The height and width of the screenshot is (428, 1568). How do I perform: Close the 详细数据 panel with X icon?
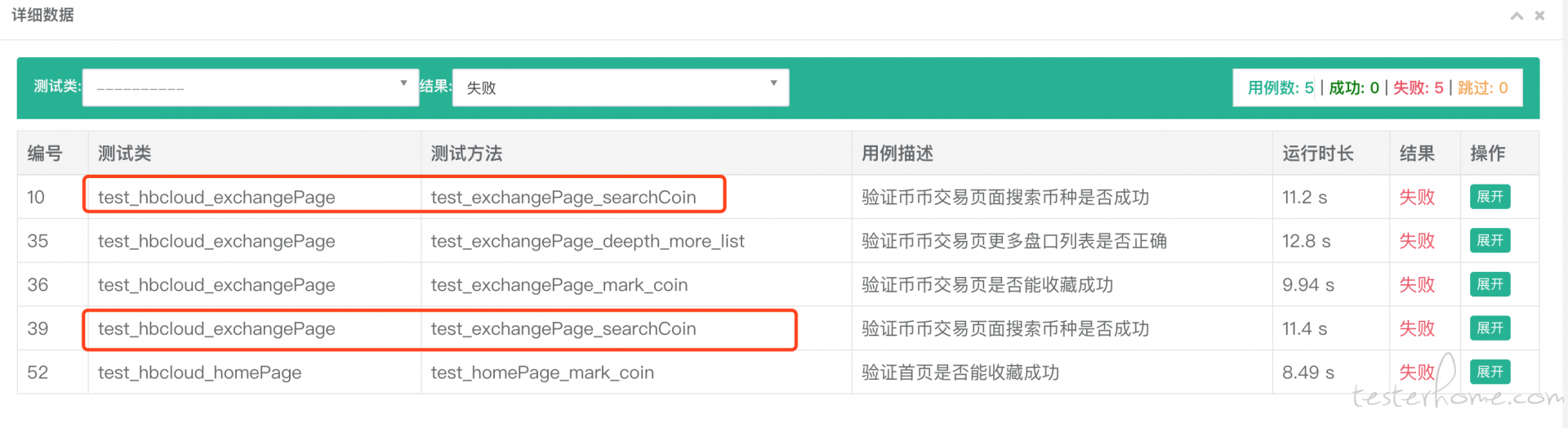(x=1539, y=16)
